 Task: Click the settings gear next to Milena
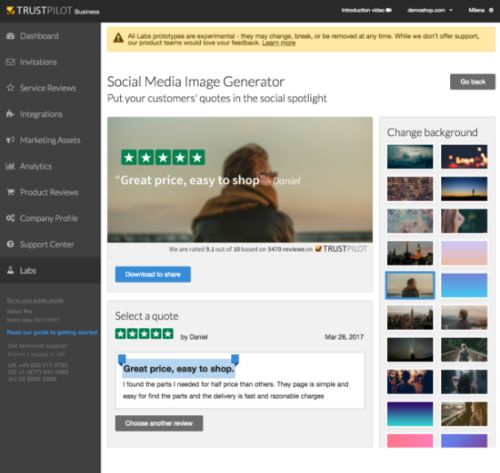pos(491,10)
